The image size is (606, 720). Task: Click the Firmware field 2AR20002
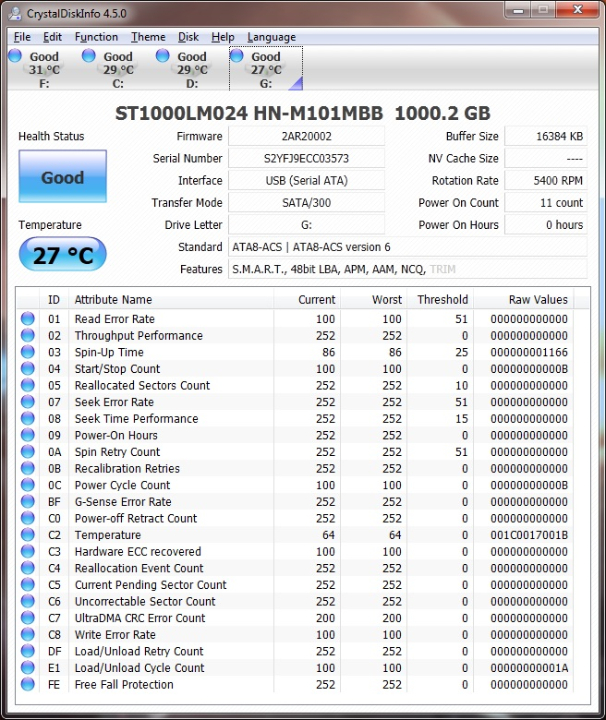pos(307,136)
